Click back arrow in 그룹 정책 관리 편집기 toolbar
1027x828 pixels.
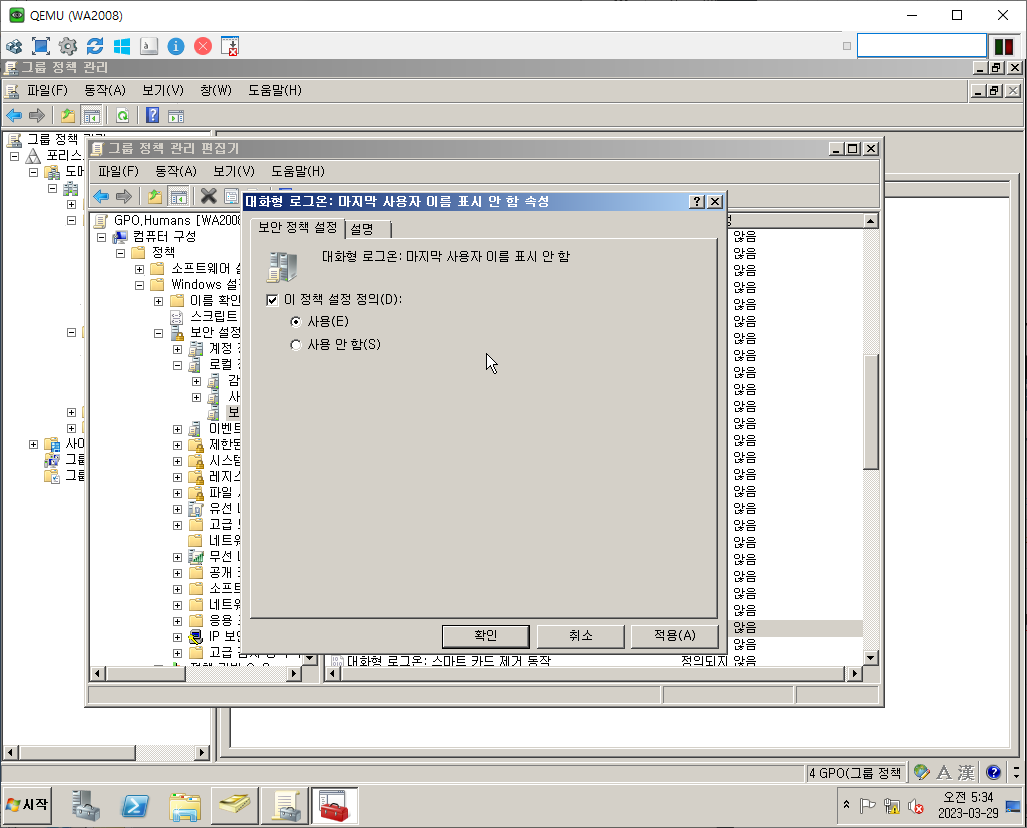coord(101,196)
